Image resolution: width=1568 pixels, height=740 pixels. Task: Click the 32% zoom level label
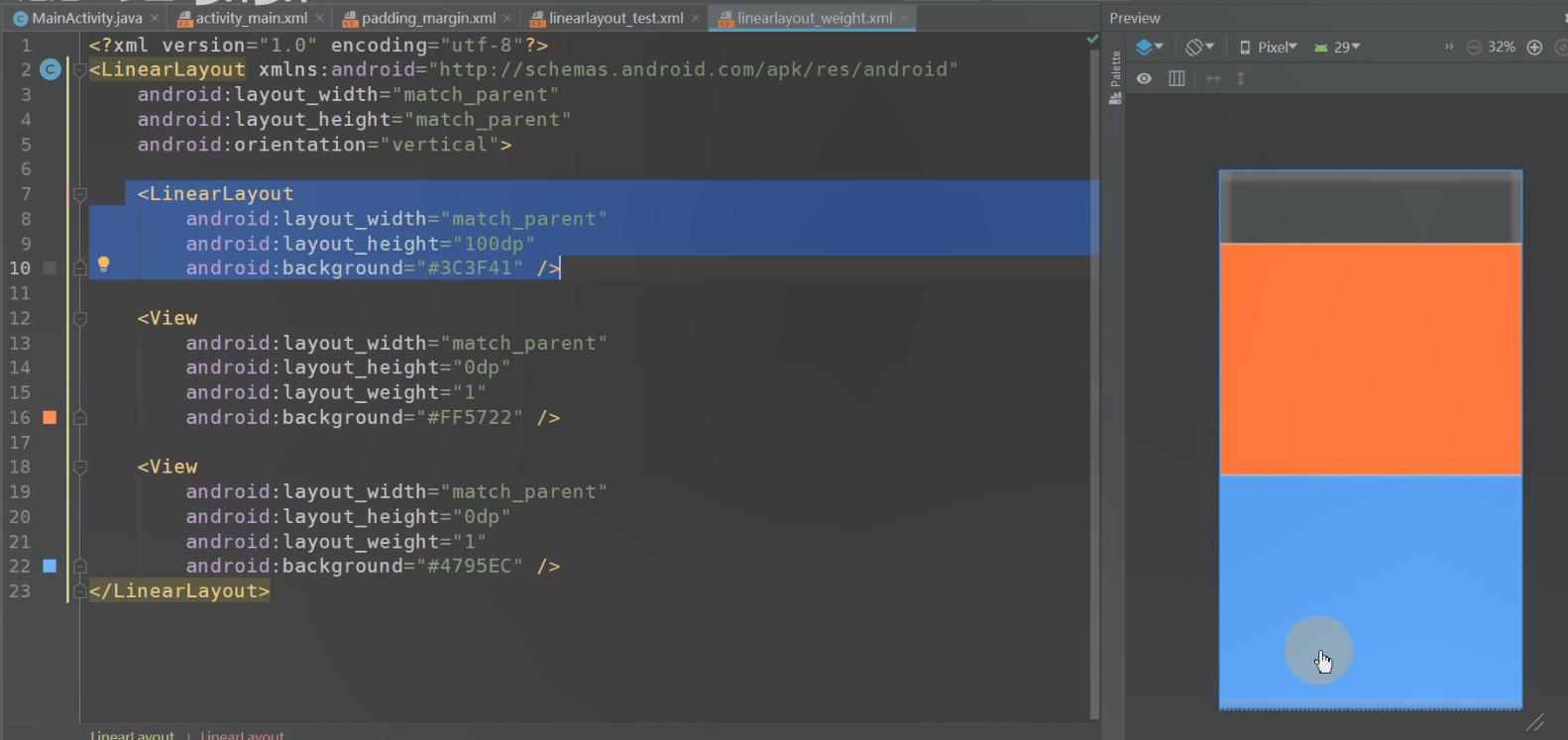click(x=1502, y=47)
